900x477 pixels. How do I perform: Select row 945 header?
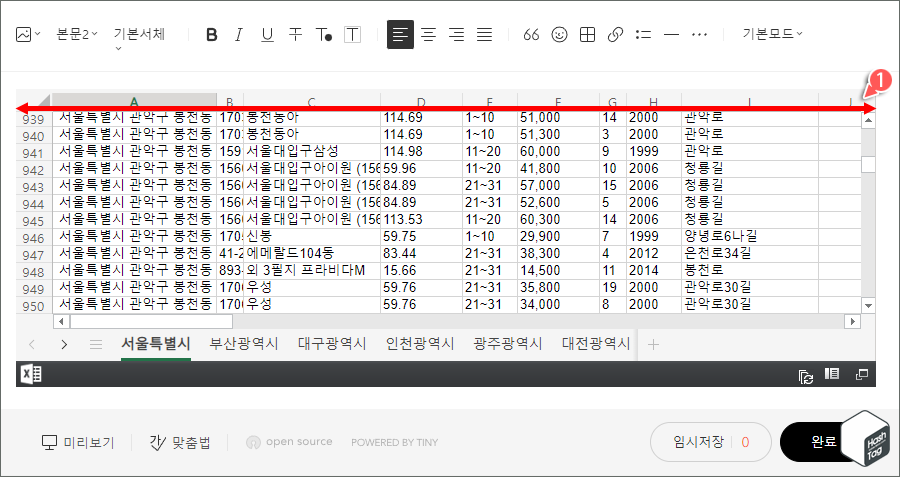click(x=34, y=222)
